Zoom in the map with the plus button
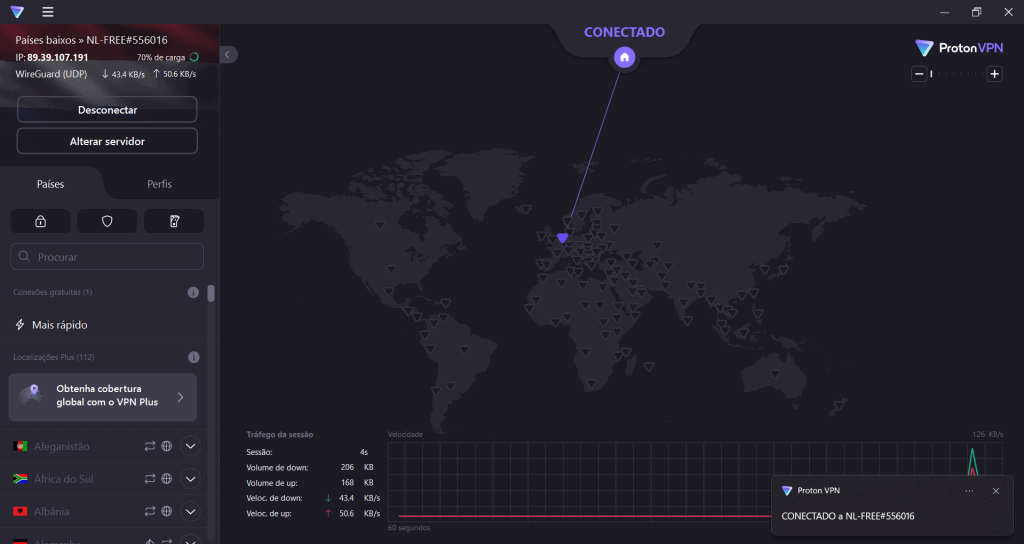Screen dimensions: 1024x544 [x=995, y=74]
